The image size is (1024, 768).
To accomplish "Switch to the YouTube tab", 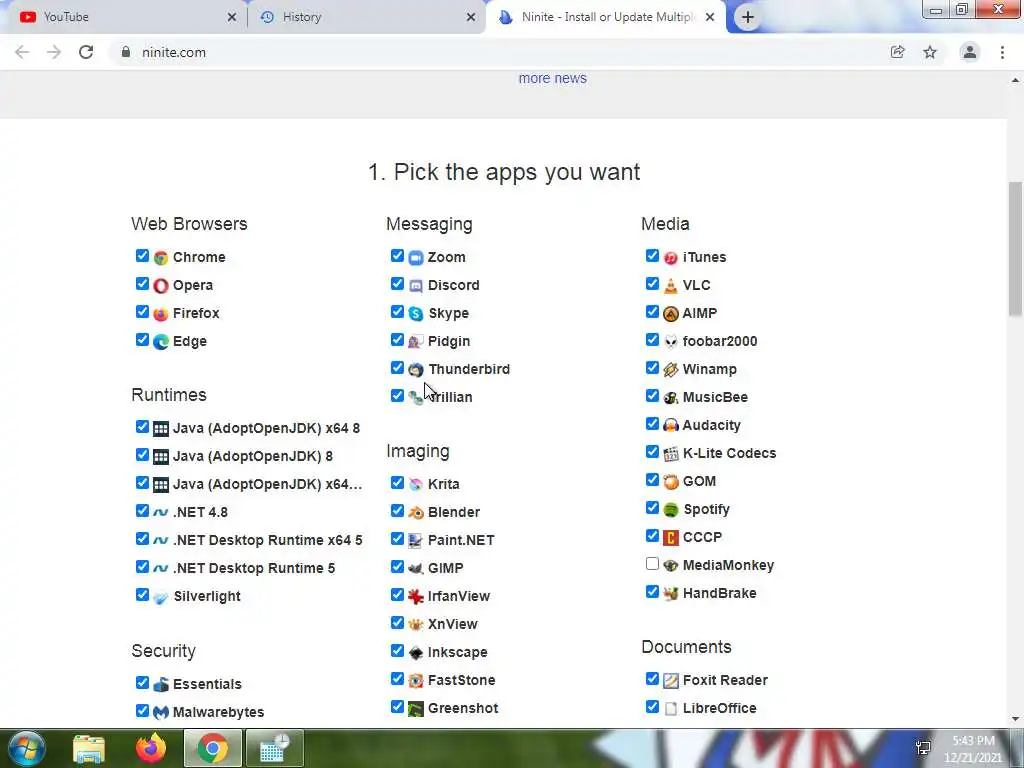I will point(124,17).
